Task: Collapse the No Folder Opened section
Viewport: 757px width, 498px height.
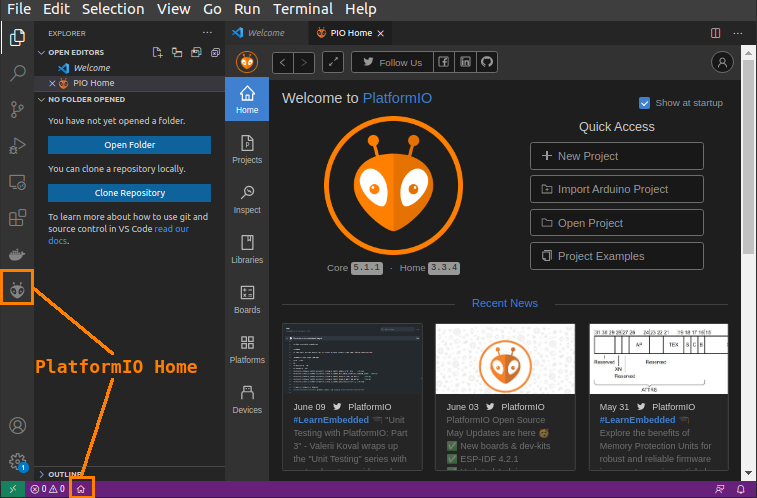Action: 42,99
